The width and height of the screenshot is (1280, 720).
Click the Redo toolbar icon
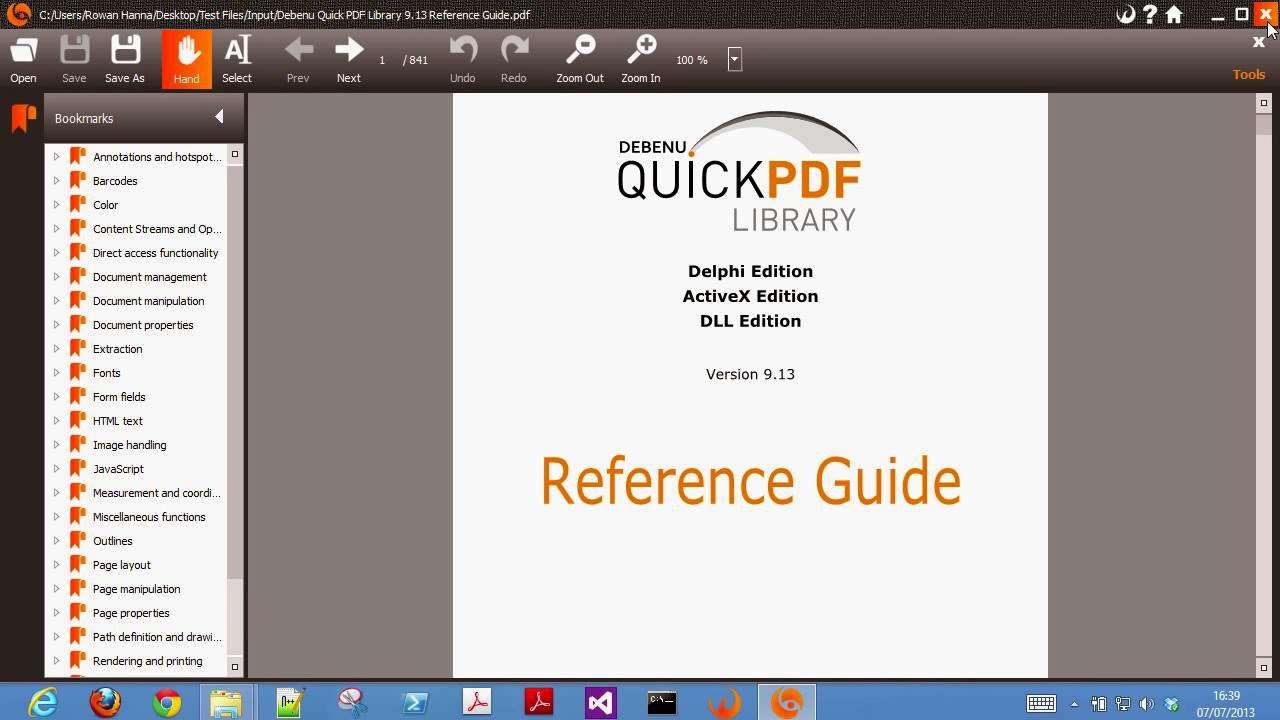point(514,59)
